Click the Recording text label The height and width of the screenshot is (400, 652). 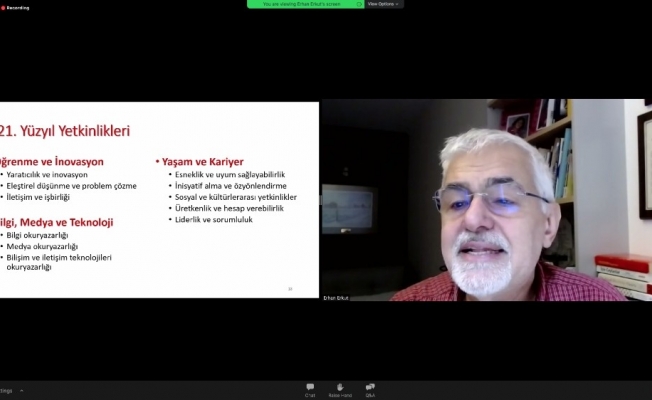click(x=19, y=7)
